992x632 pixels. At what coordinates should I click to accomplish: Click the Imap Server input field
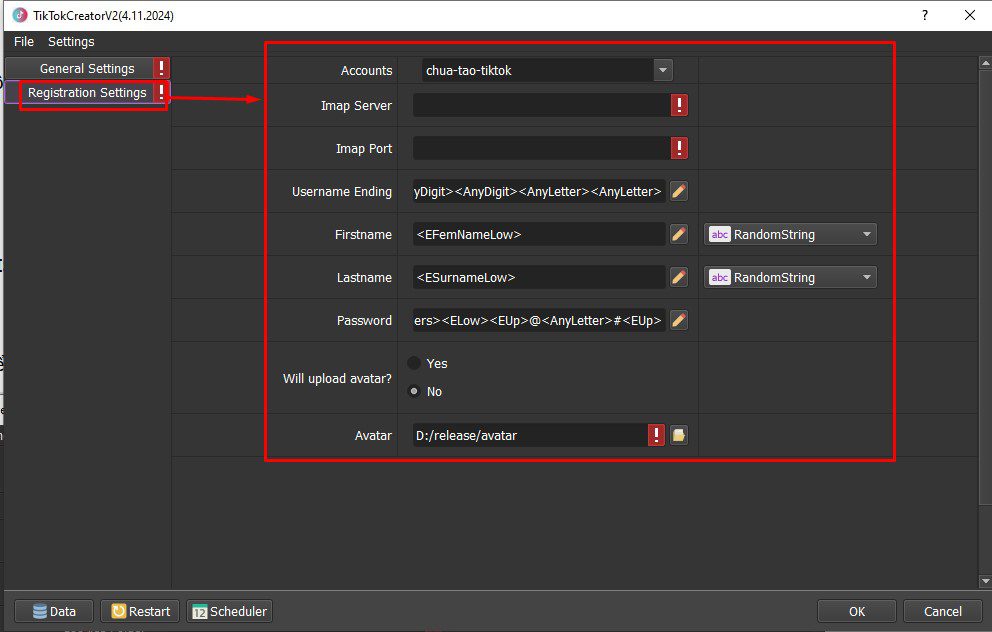542,105
